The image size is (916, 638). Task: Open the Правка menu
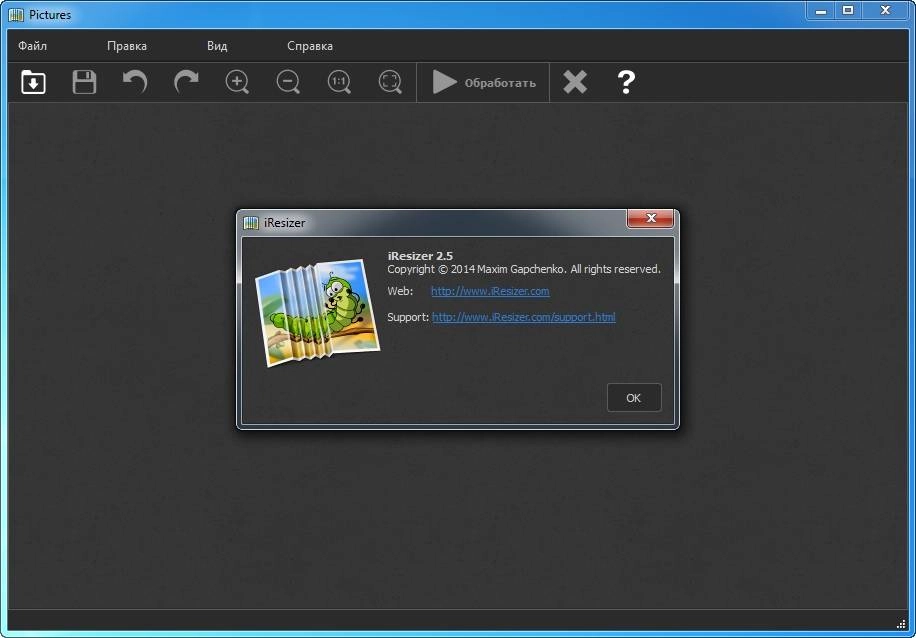tap(127, 46)
